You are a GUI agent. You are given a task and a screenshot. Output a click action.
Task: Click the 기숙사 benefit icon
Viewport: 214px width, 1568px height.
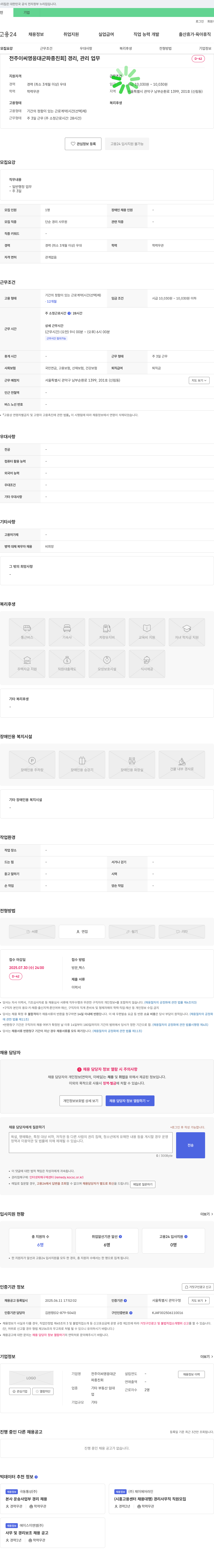[67, 632]
